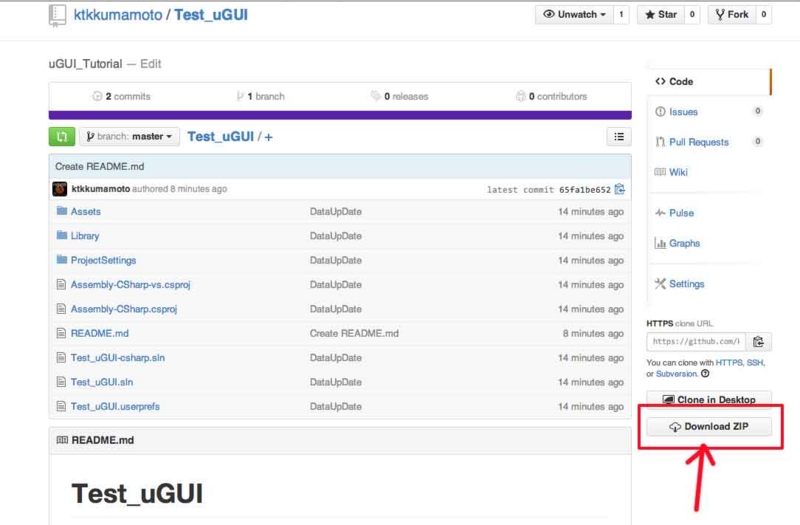This screenshot has height=525, width=800.
Task: Click the fork count 0
Action: [763, 14]
